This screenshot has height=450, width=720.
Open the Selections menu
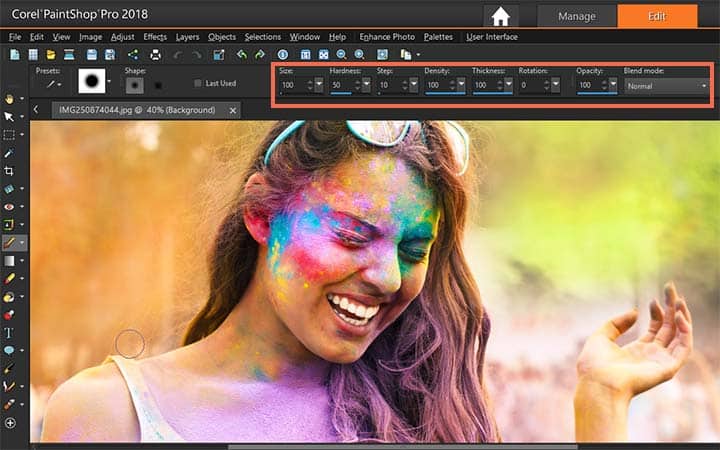tap(263, 37)
